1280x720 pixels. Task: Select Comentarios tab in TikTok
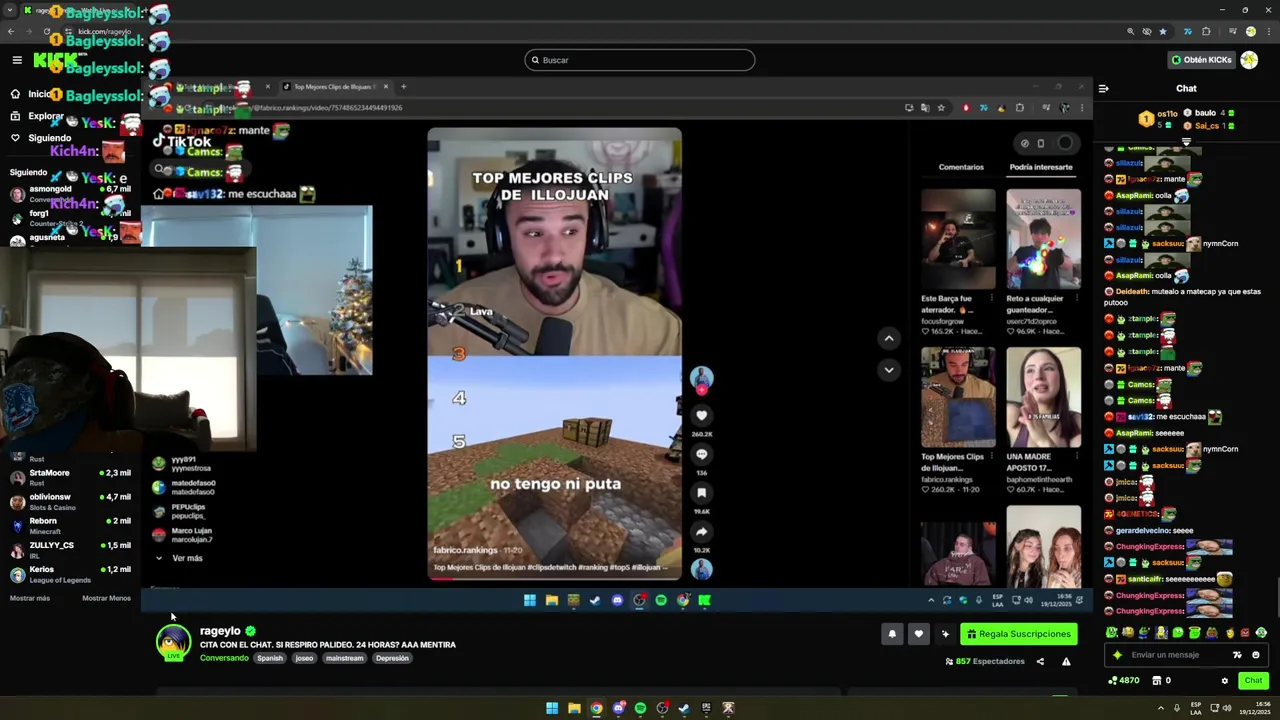coord(961,167)
